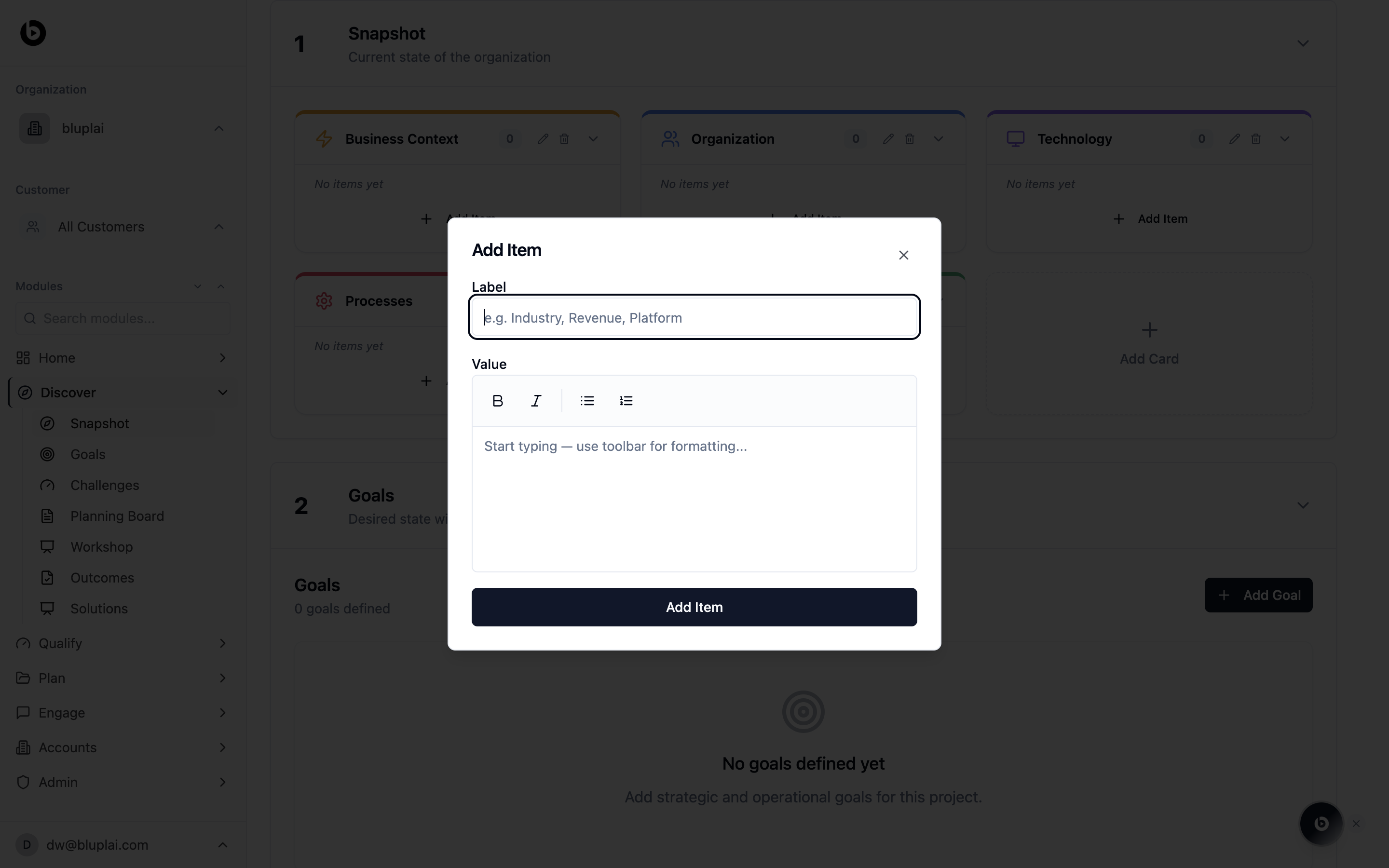The image size is (1389, 868).
Task: Click Add Goal button
Action: click(x=1258, y=595)
